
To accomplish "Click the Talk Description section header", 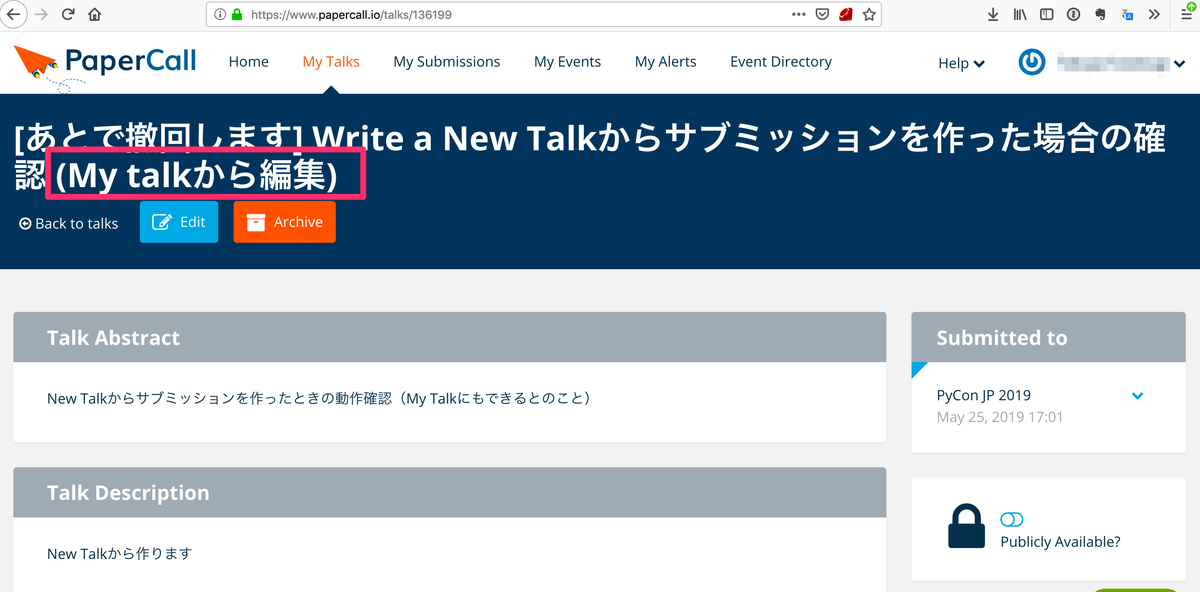I will click(x=450, y=492).
